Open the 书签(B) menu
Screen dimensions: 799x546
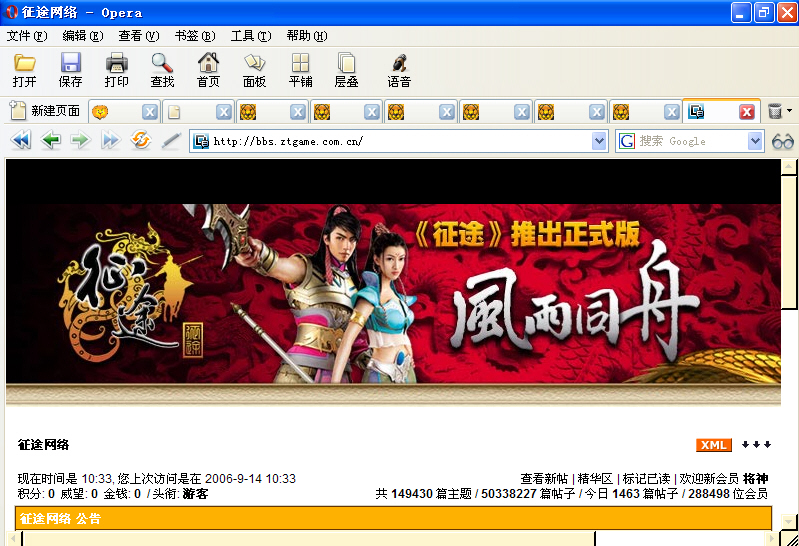tap(195, 36)
